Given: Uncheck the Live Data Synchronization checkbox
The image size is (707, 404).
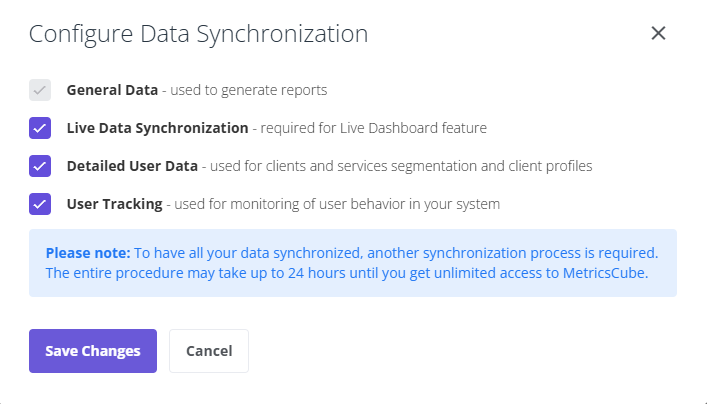Looking at the screenshot, I should coord(40,128).
